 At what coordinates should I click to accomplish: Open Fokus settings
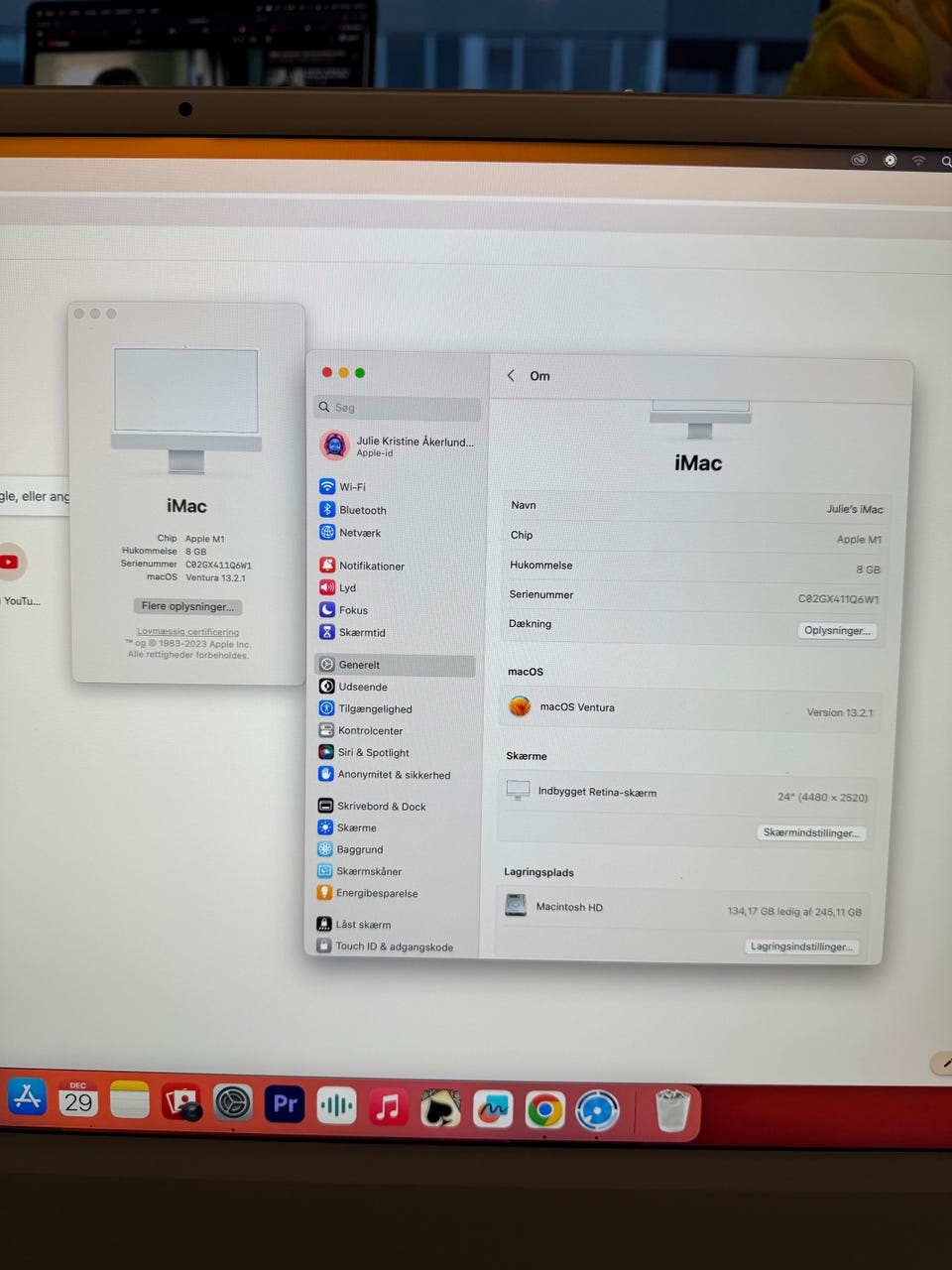point(344,610)
